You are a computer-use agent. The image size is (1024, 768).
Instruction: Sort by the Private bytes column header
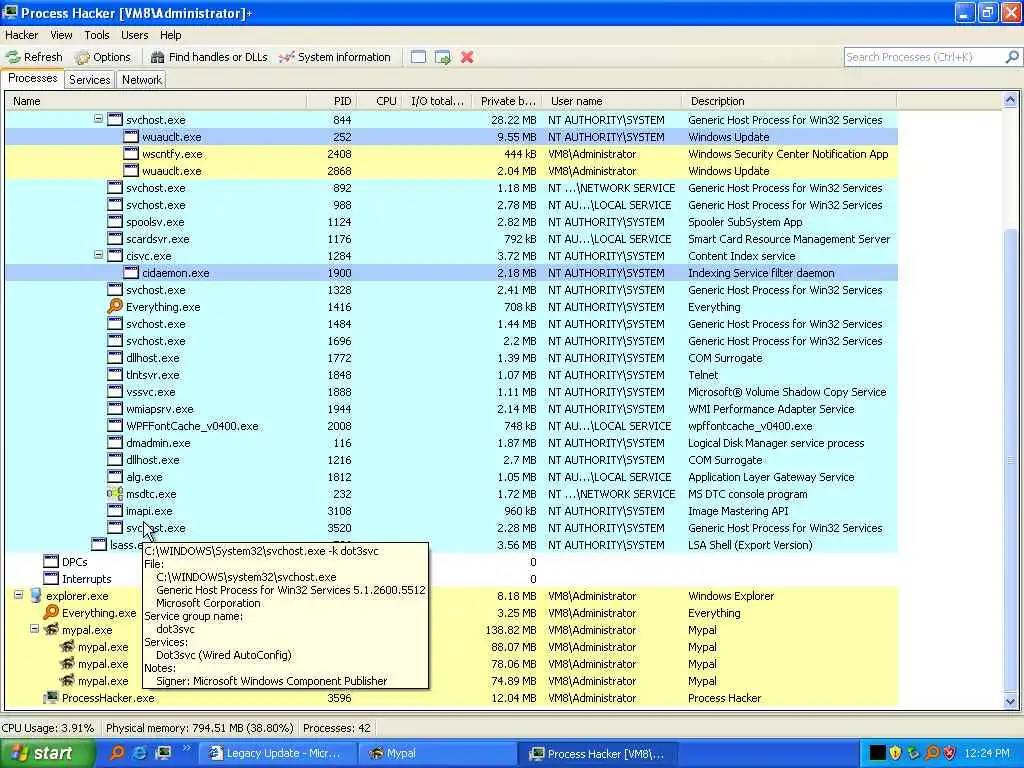pos(507,101)
